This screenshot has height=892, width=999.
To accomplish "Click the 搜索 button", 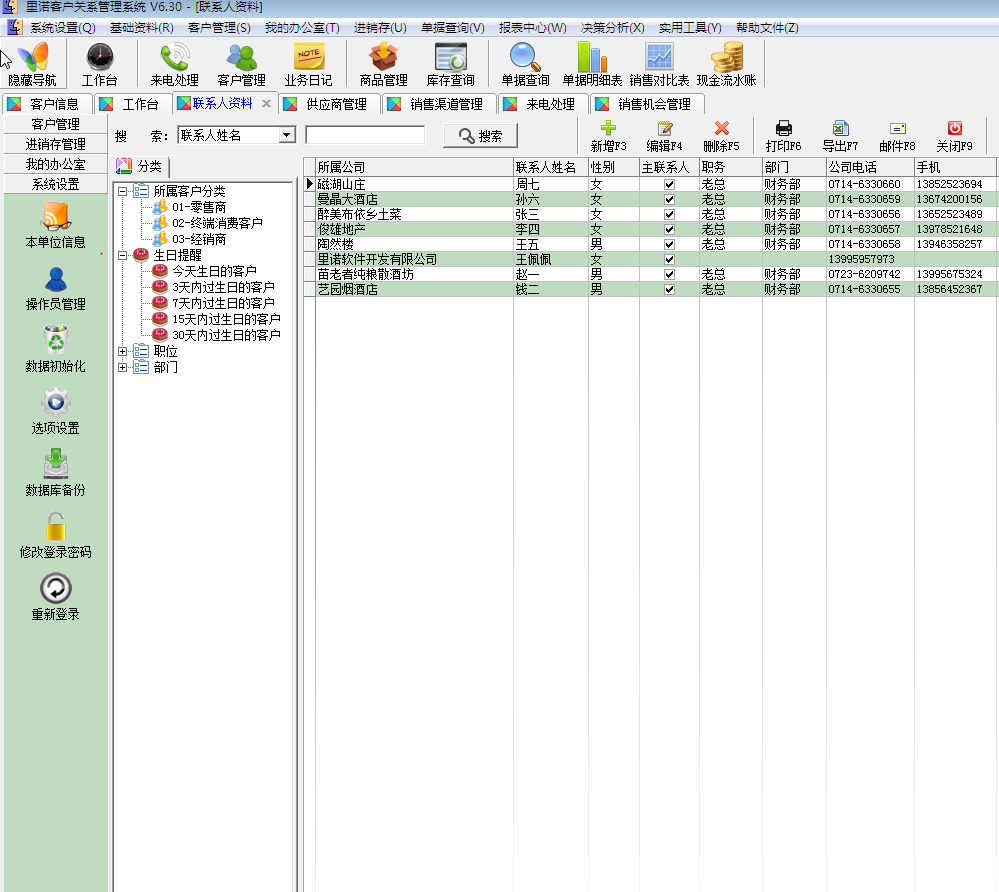I will (x=480, y=136).
